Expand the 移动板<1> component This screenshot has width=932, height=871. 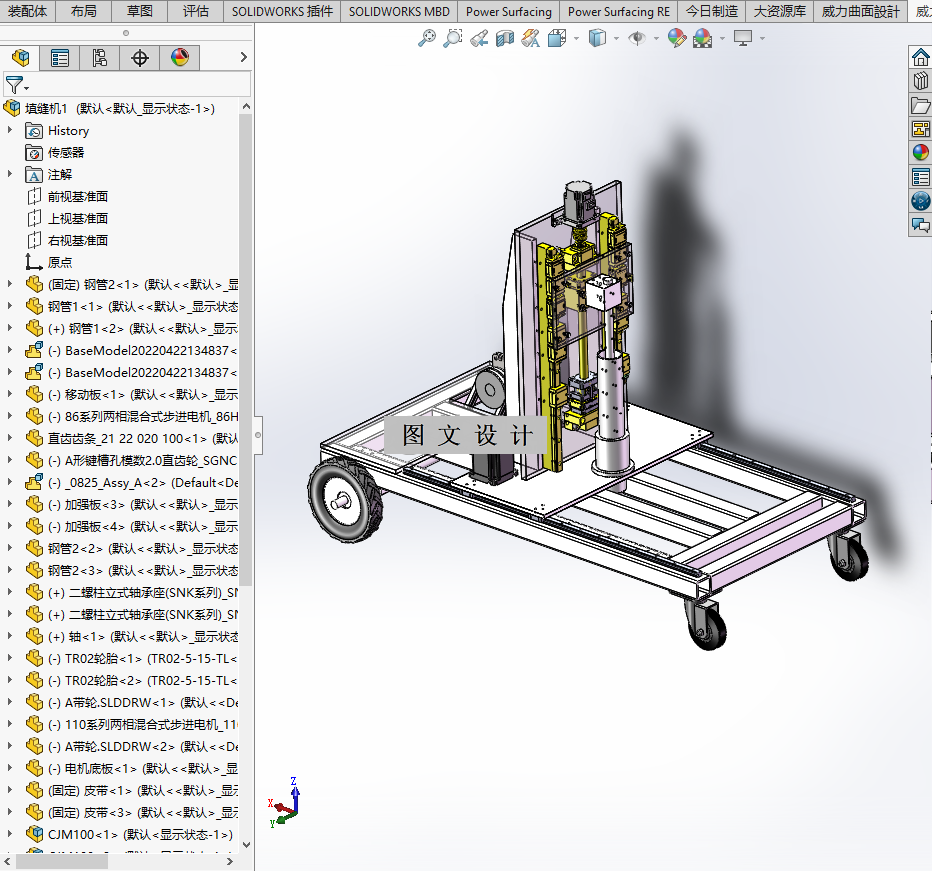pos(10,394)
